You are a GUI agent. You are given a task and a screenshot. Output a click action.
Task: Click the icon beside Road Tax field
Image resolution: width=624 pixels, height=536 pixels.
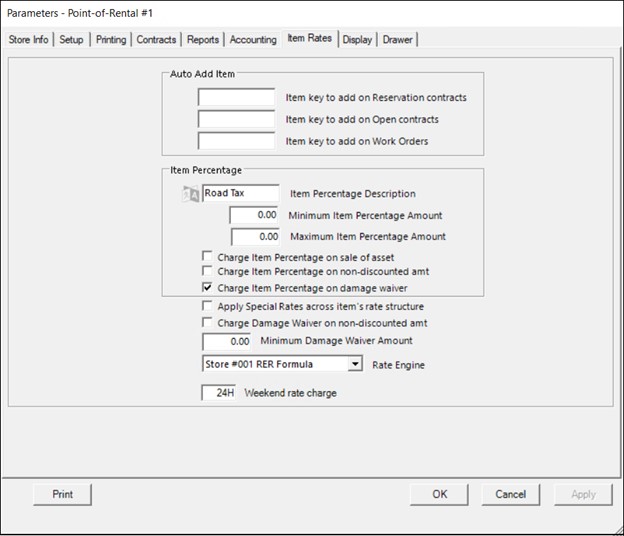tap(191, 194)
